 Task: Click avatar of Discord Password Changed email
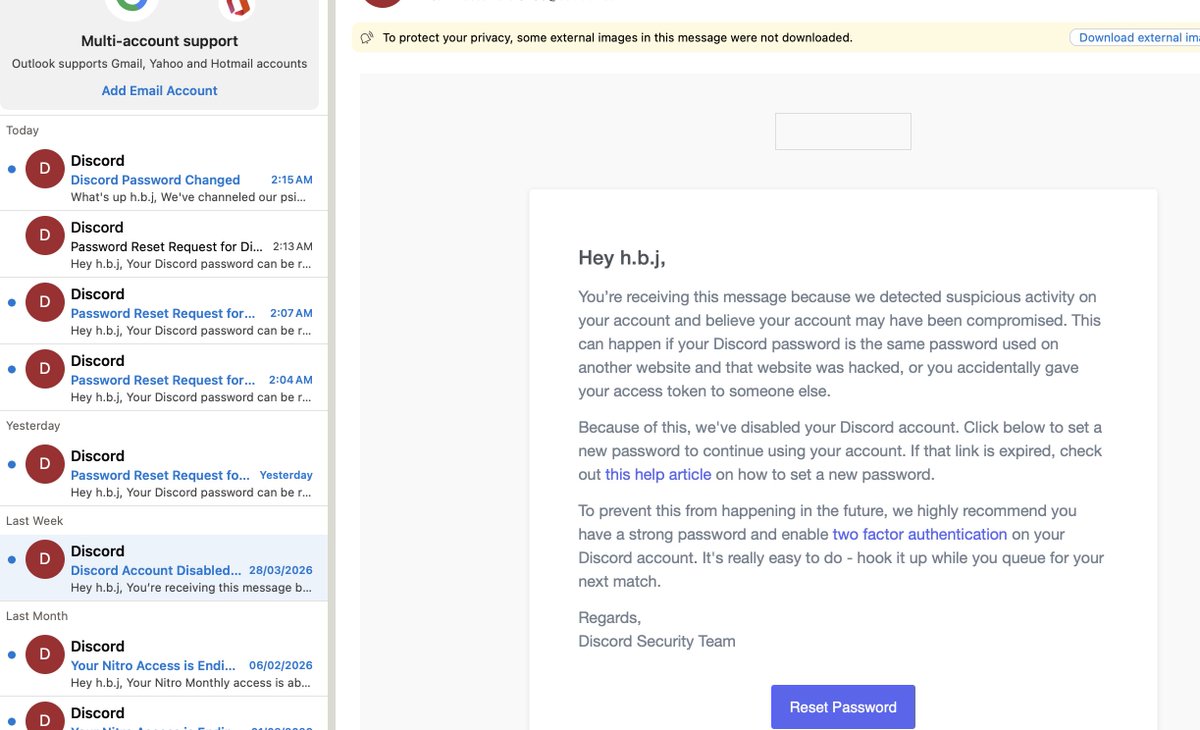pyautogui.click(x=45, y=170)
